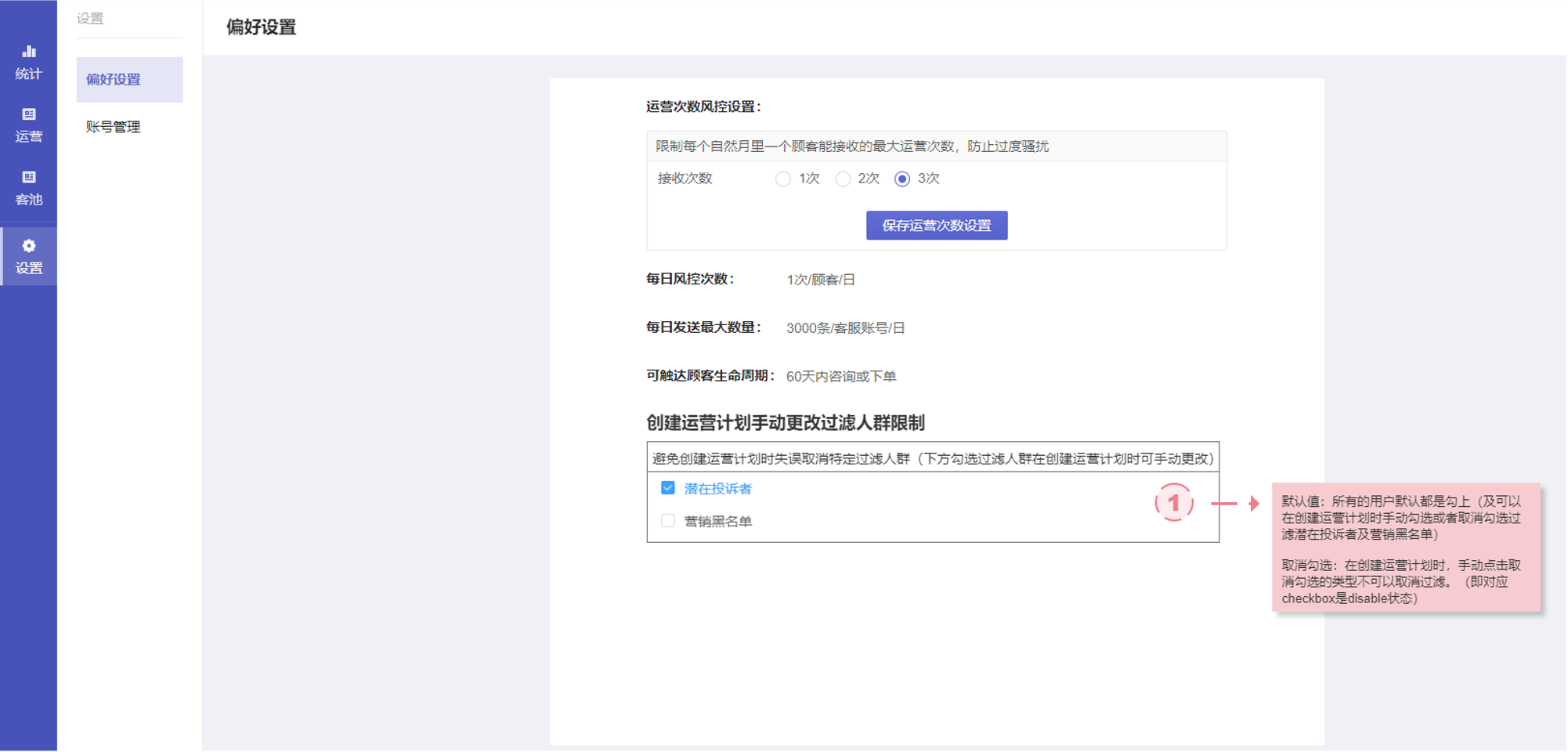Check the 营销黑名单 checkbox

[668, 521]
